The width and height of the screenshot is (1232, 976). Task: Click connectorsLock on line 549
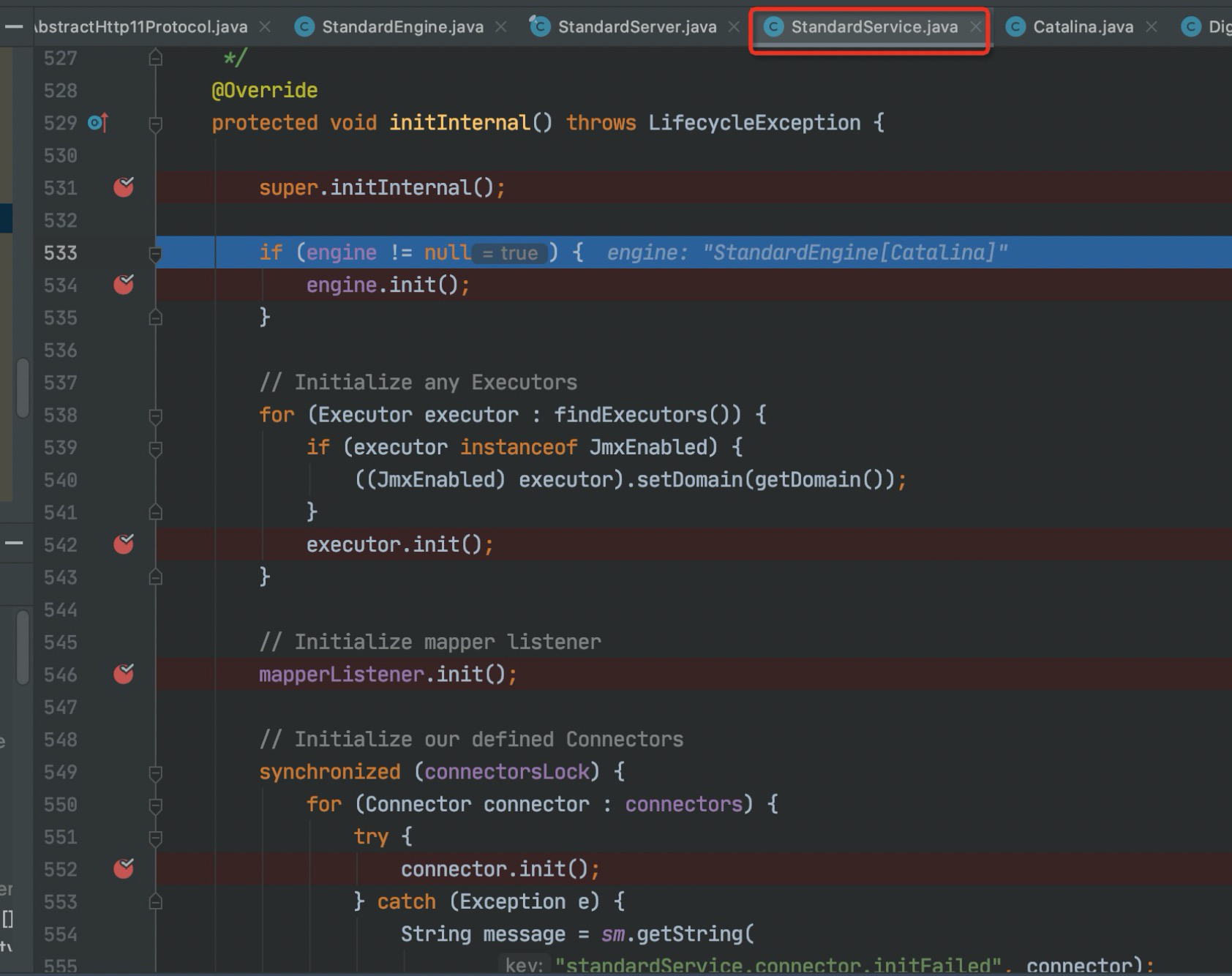point(507,772)
